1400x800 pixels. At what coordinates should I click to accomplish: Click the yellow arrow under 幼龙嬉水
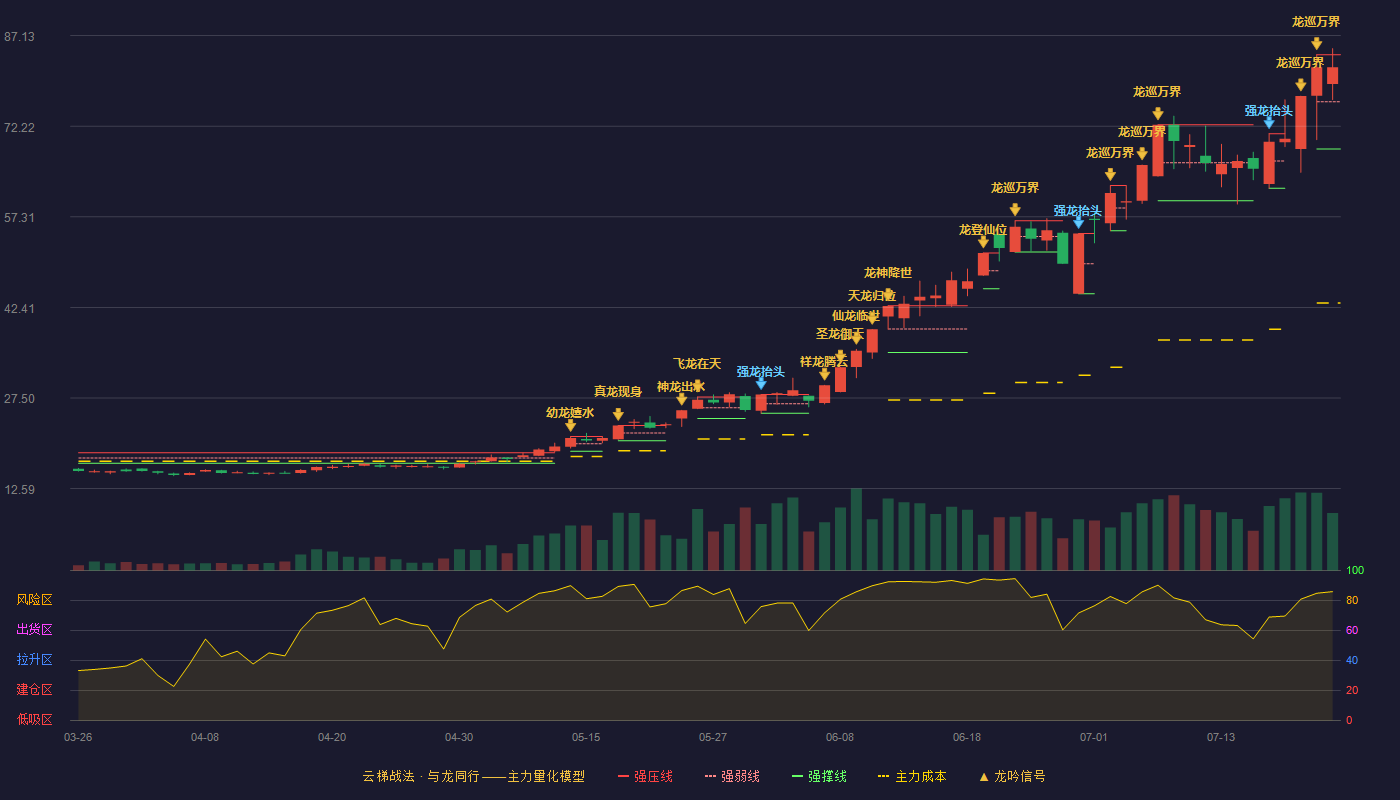[570, 425]
